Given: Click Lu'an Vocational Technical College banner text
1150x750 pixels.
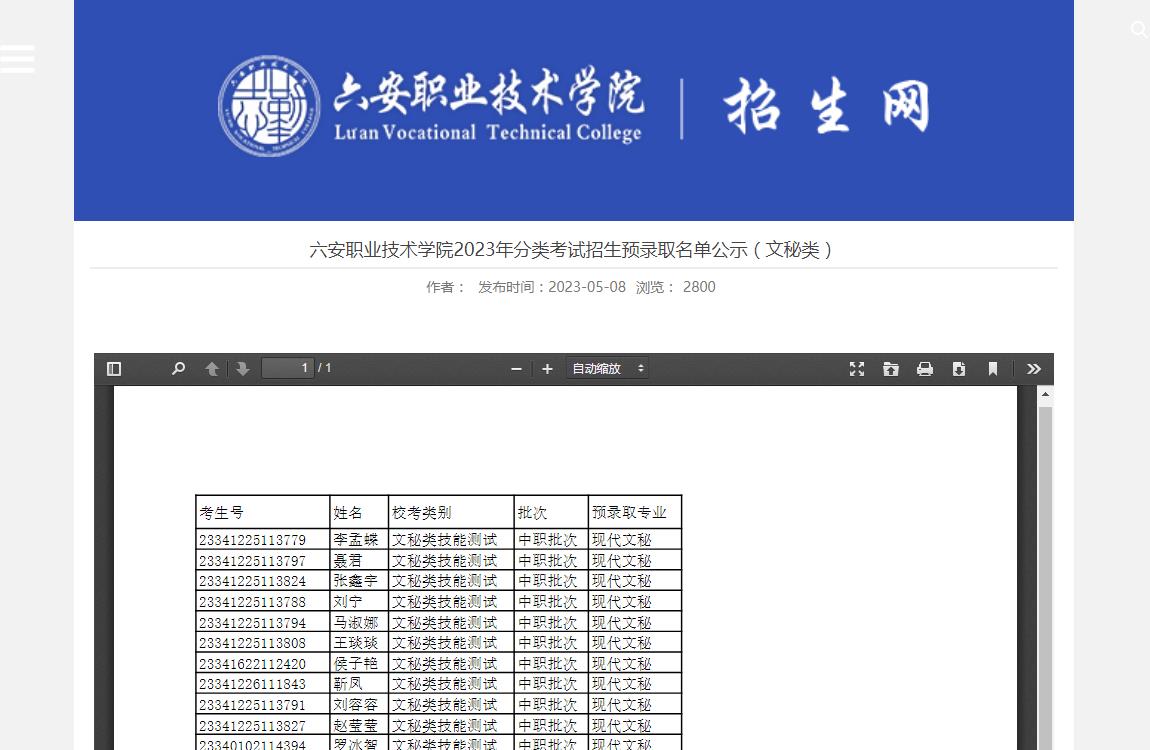Looking at the screenshot, I should pos(488,133).
